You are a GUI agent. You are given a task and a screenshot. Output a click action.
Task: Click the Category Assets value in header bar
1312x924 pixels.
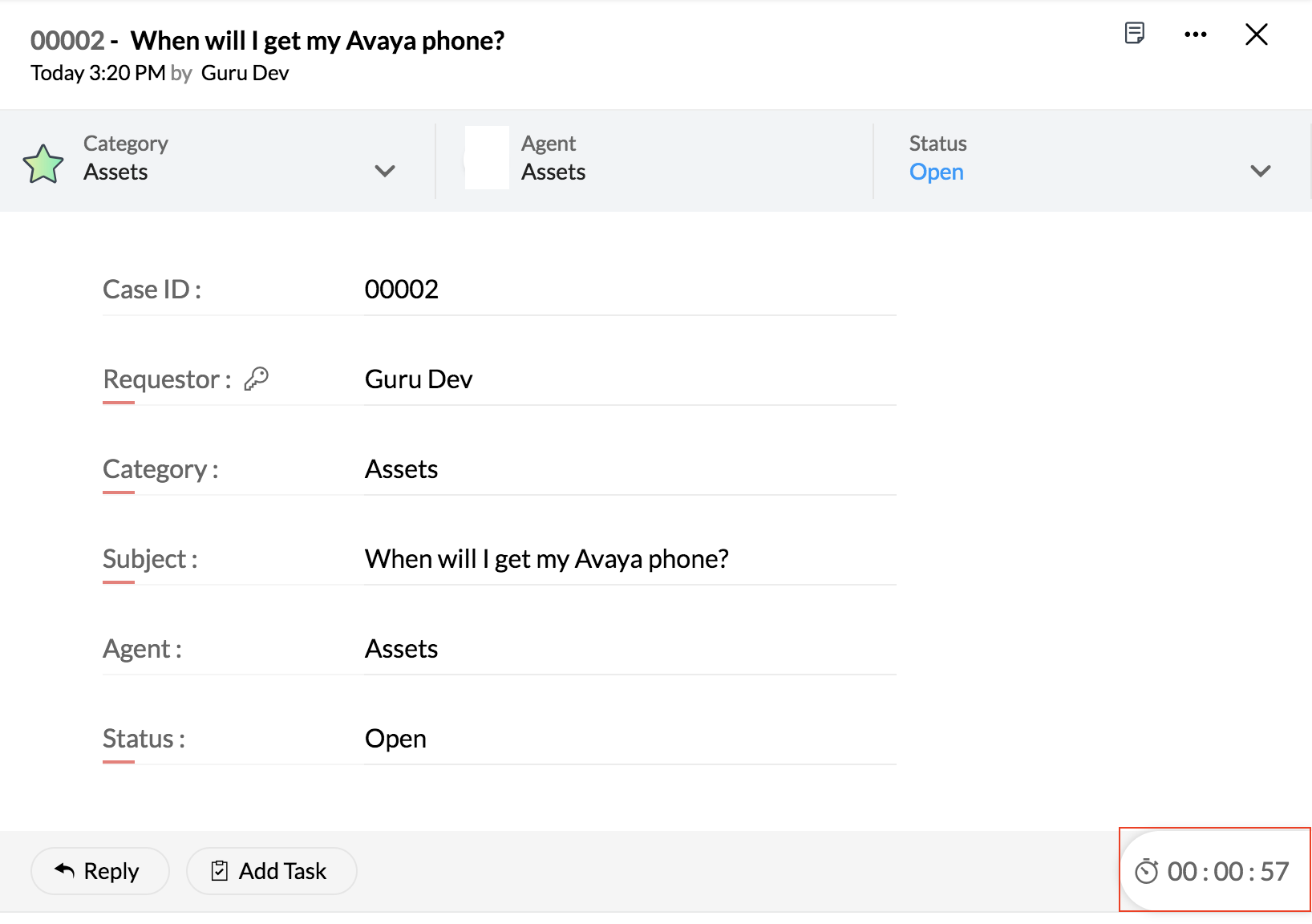(115, 172)
